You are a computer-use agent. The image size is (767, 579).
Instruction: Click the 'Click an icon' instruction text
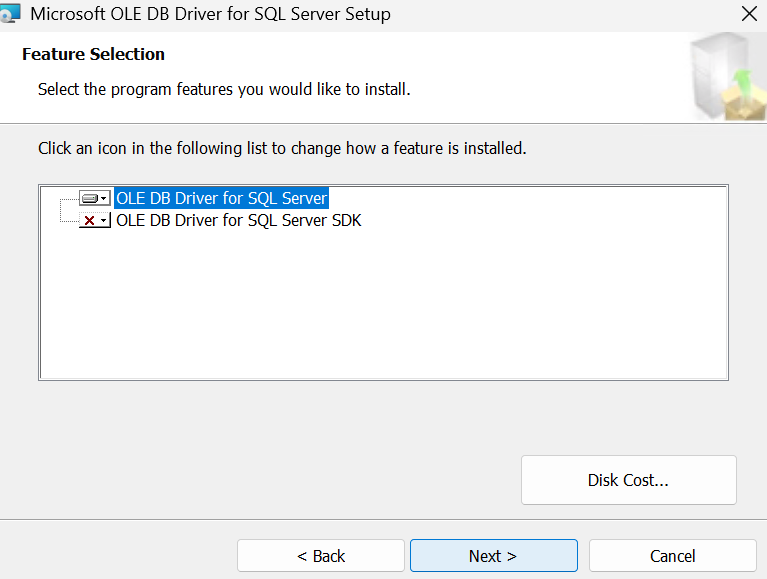282,148
